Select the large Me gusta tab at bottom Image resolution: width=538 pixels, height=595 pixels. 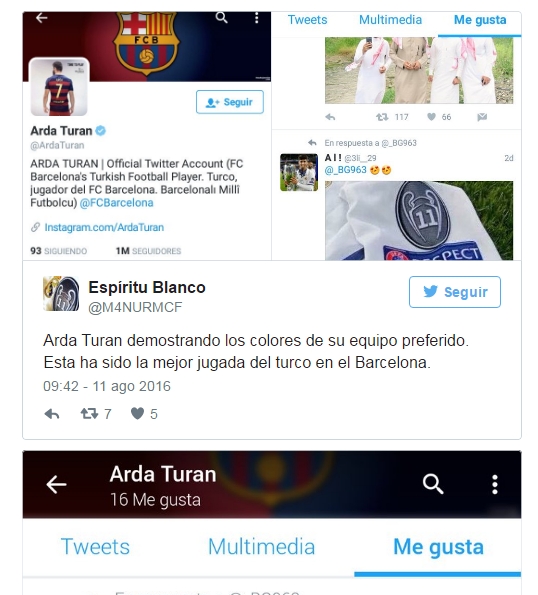(438, 547)
